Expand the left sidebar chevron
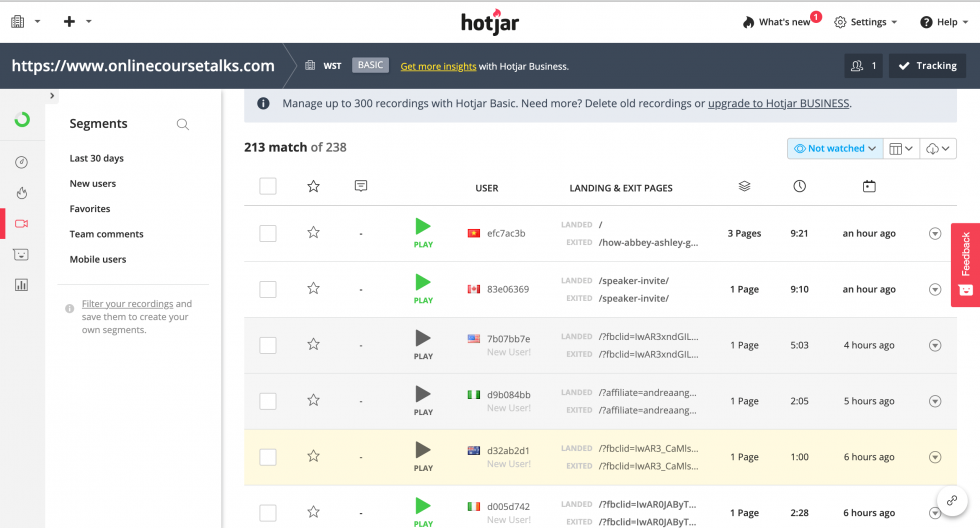This screenshot has height=528, width=980. coord(52,96)
